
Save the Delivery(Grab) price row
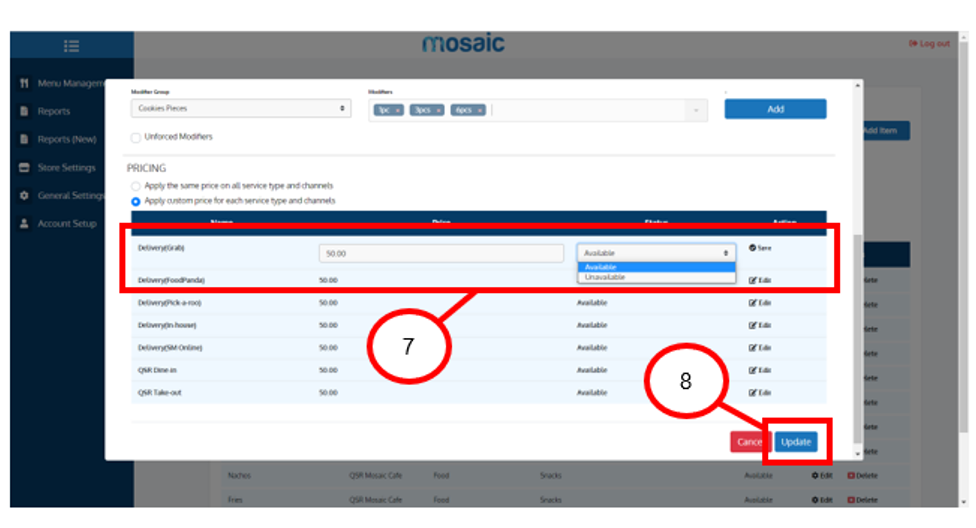(760, 248)
